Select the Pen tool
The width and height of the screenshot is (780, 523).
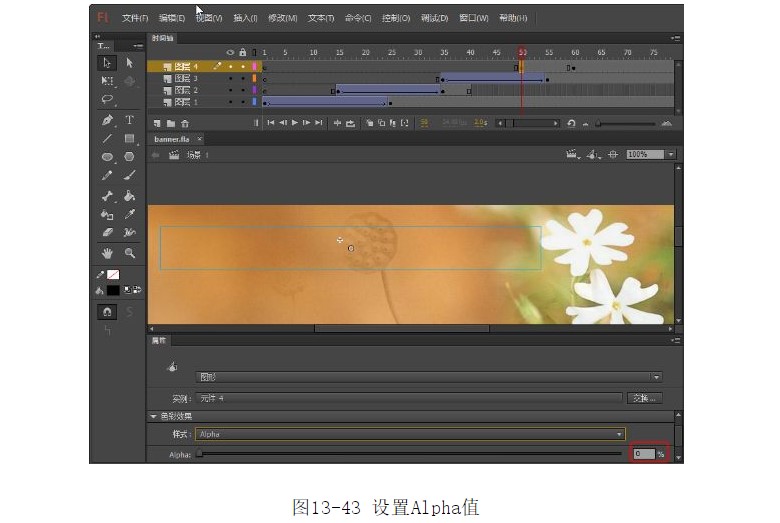[x=107, y=120]
